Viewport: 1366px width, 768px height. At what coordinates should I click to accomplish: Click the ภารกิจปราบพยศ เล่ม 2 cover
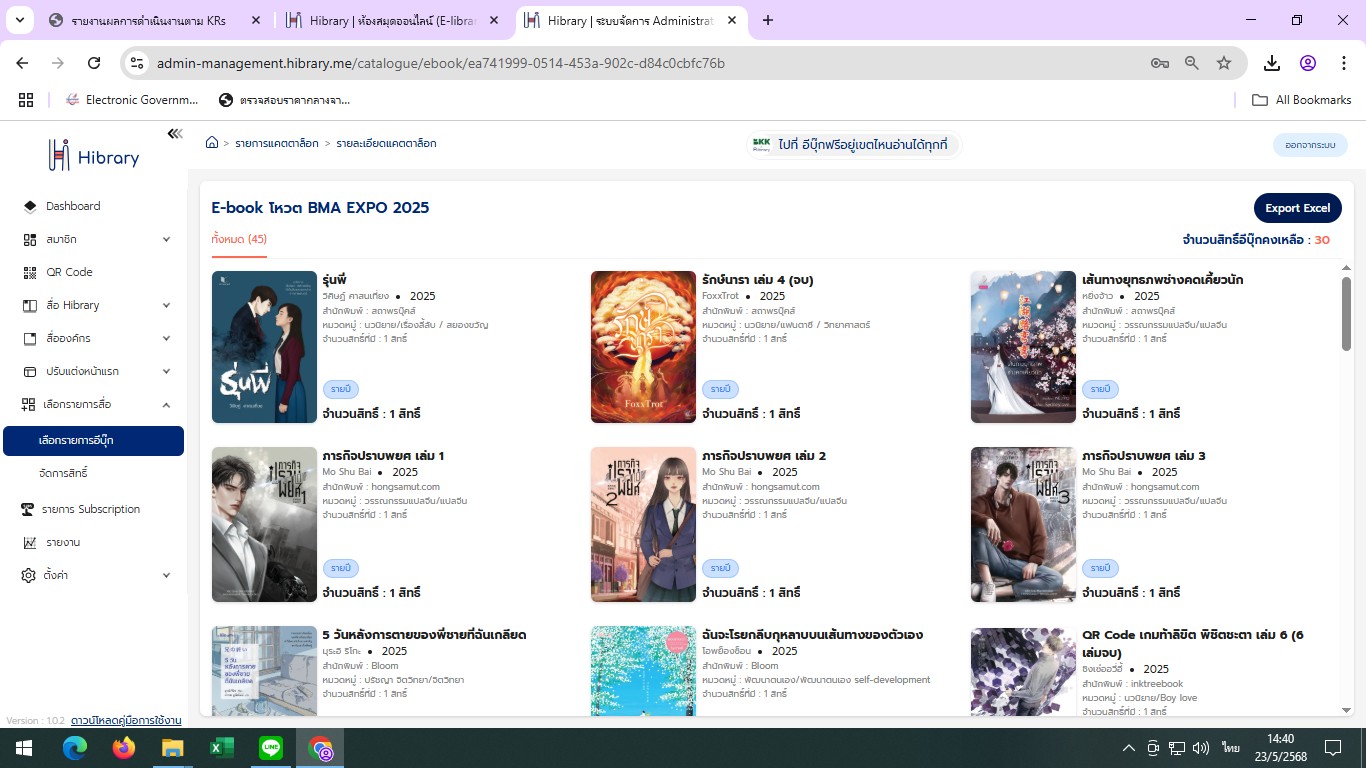pyautogui.click(x=643, y=524)
